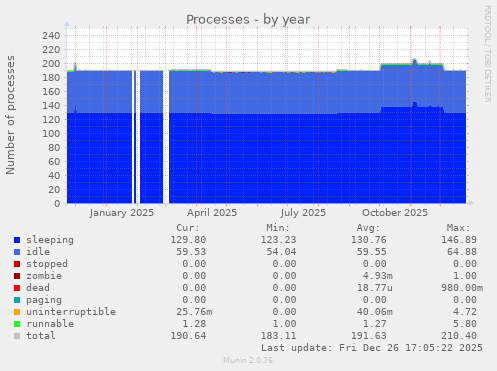Click runnable current value 1.28
497x371 pixels.
pyautogui.click(x=194, y=324)
